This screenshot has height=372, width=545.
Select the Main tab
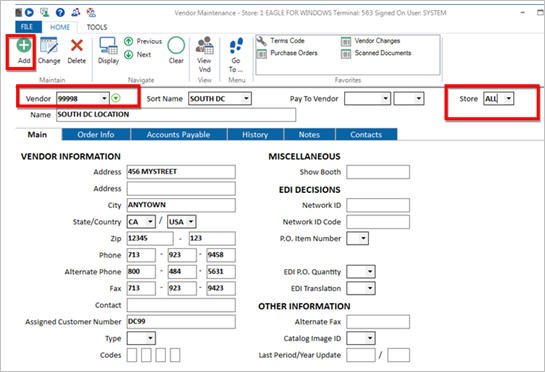tap(38, 135)
